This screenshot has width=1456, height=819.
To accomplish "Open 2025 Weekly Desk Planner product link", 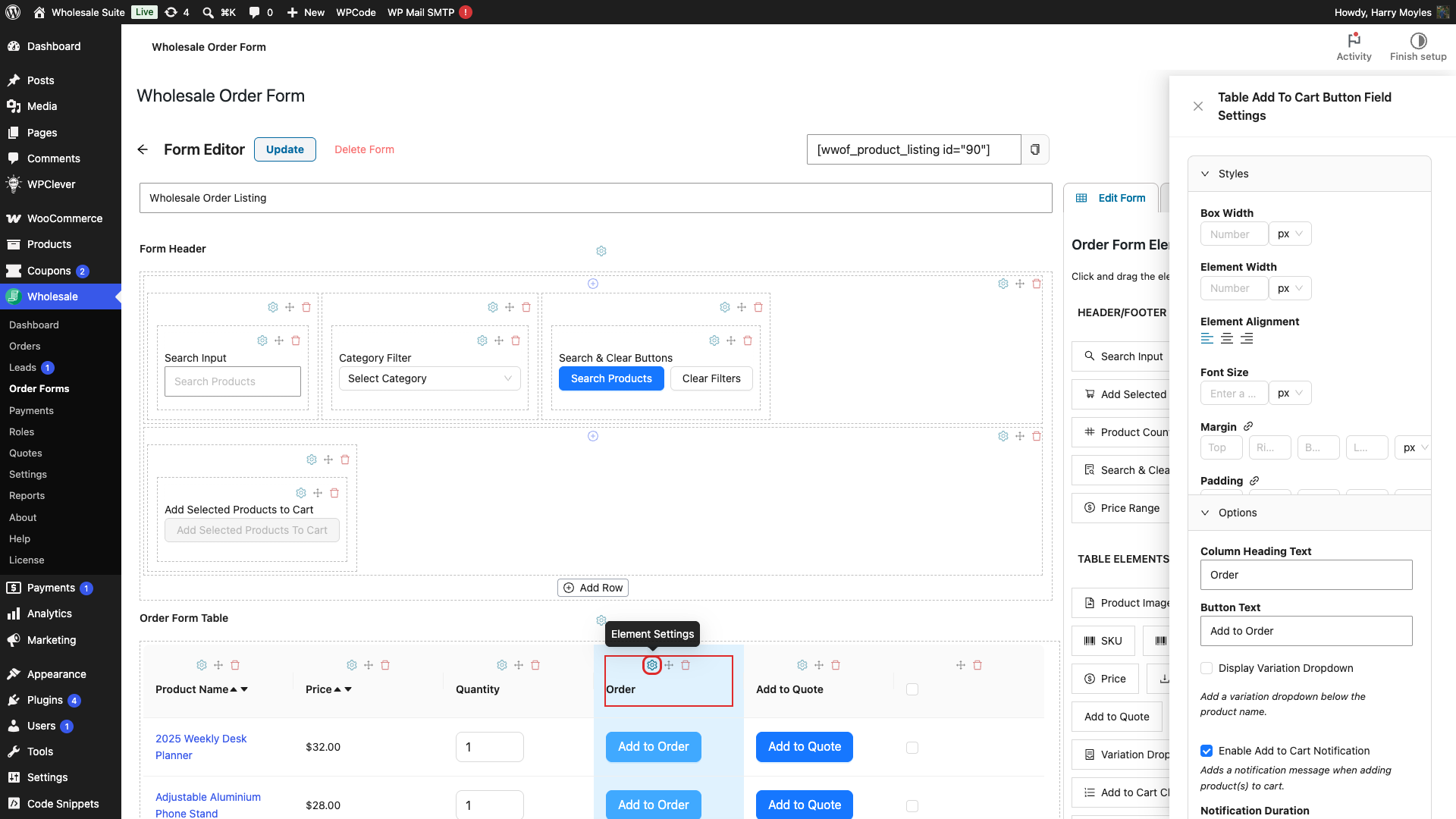I will point(201,747).
